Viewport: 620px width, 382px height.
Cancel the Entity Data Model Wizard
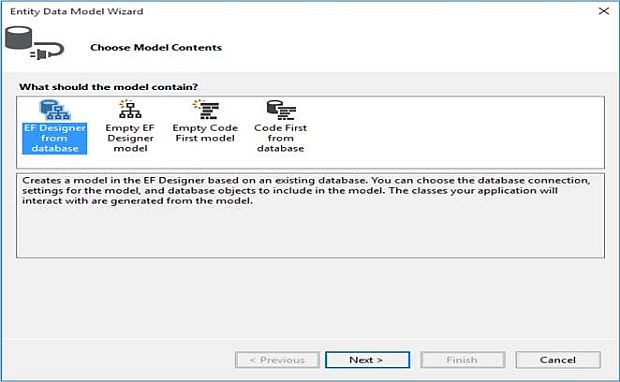[x=558, y=360]
